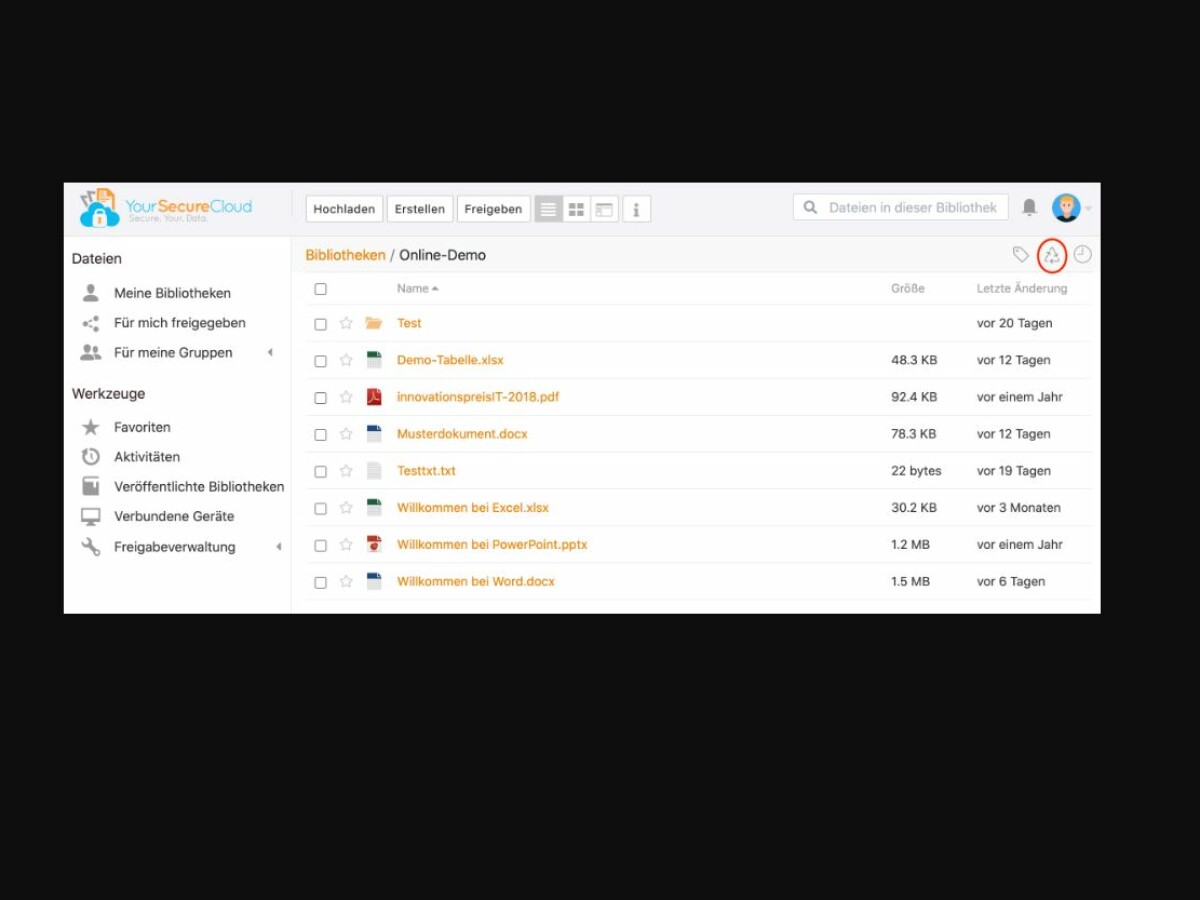Viewport: 1200px width, 900px height.
Task: Expand the Für meine Gruppen section
Action: [x=269, y=353]
